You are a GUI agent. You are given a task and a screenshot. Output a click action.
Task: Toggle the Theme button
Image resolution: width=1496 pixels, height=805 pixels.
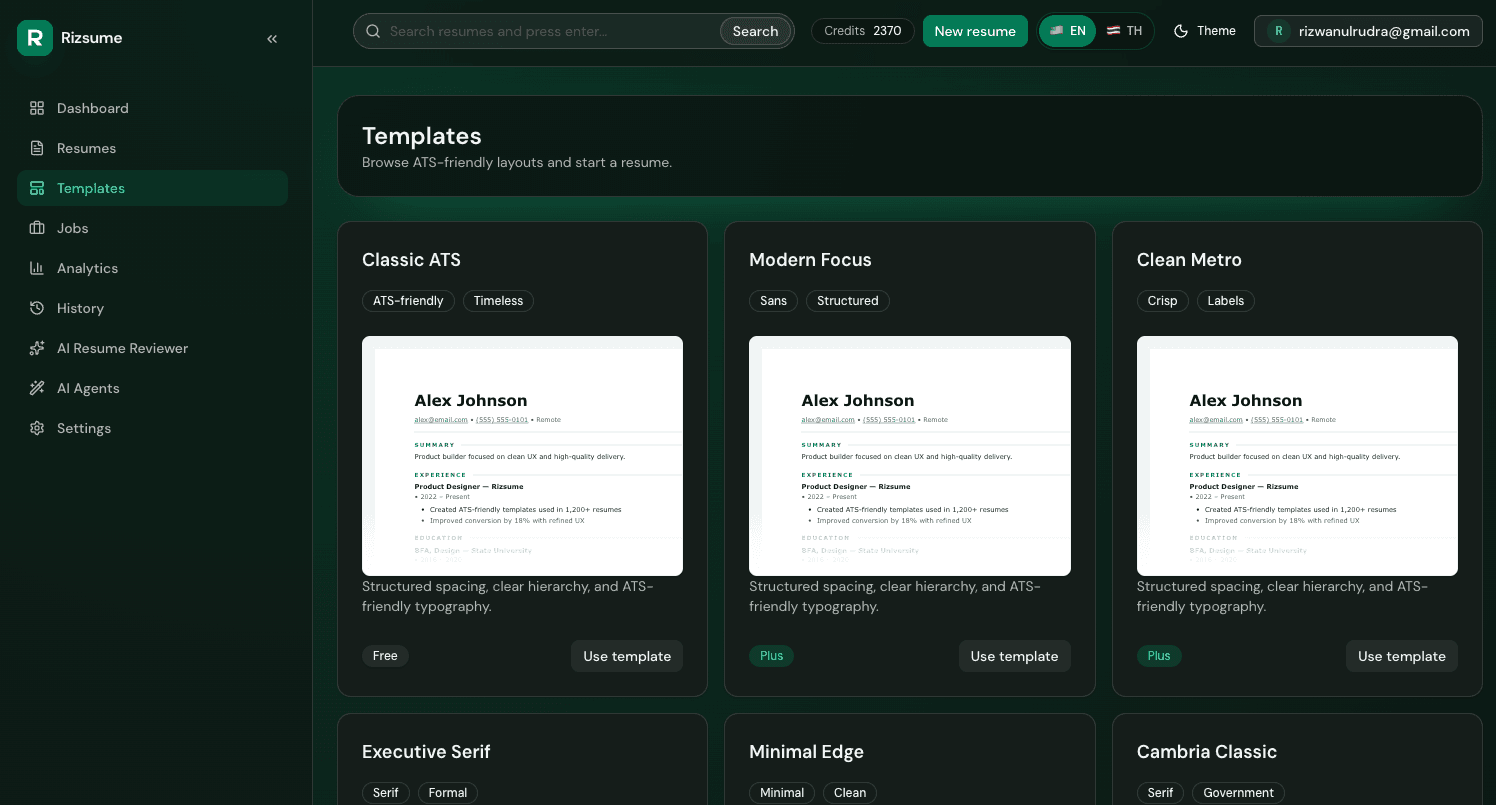click(x=1205, y=31)
